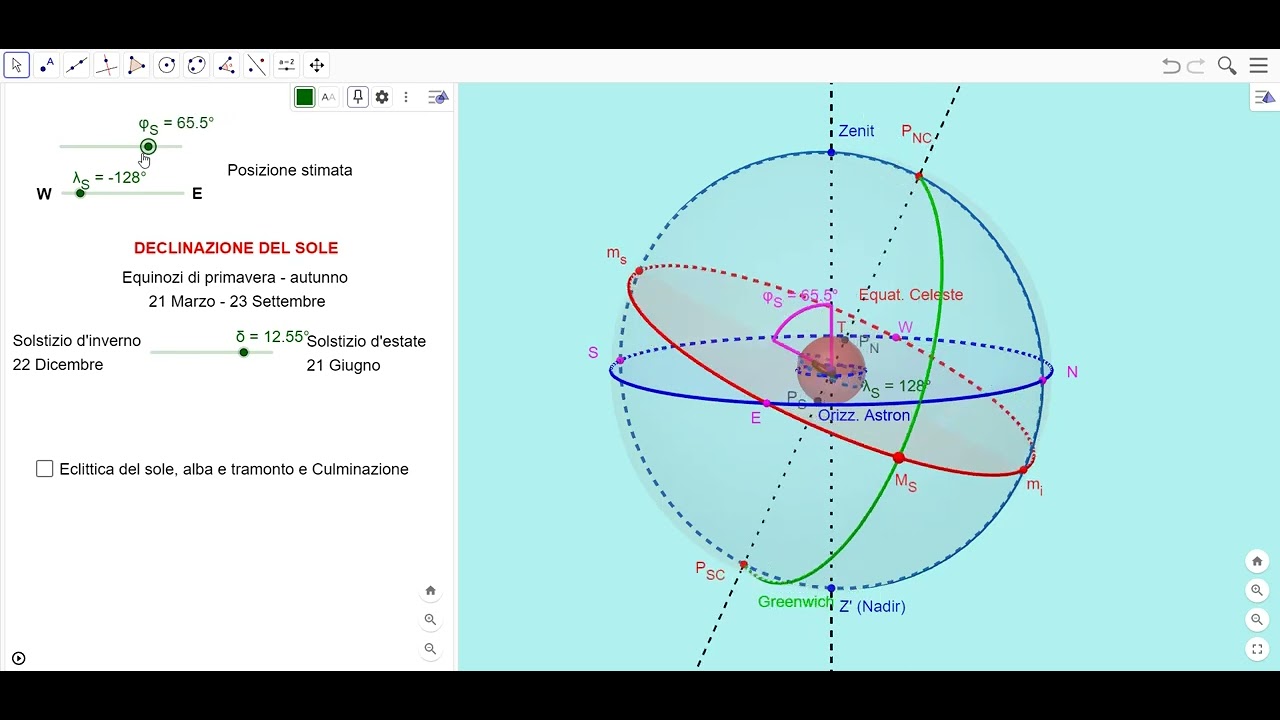
Task: Open the three-dot more options menu
Action: [x=406, y=97]
